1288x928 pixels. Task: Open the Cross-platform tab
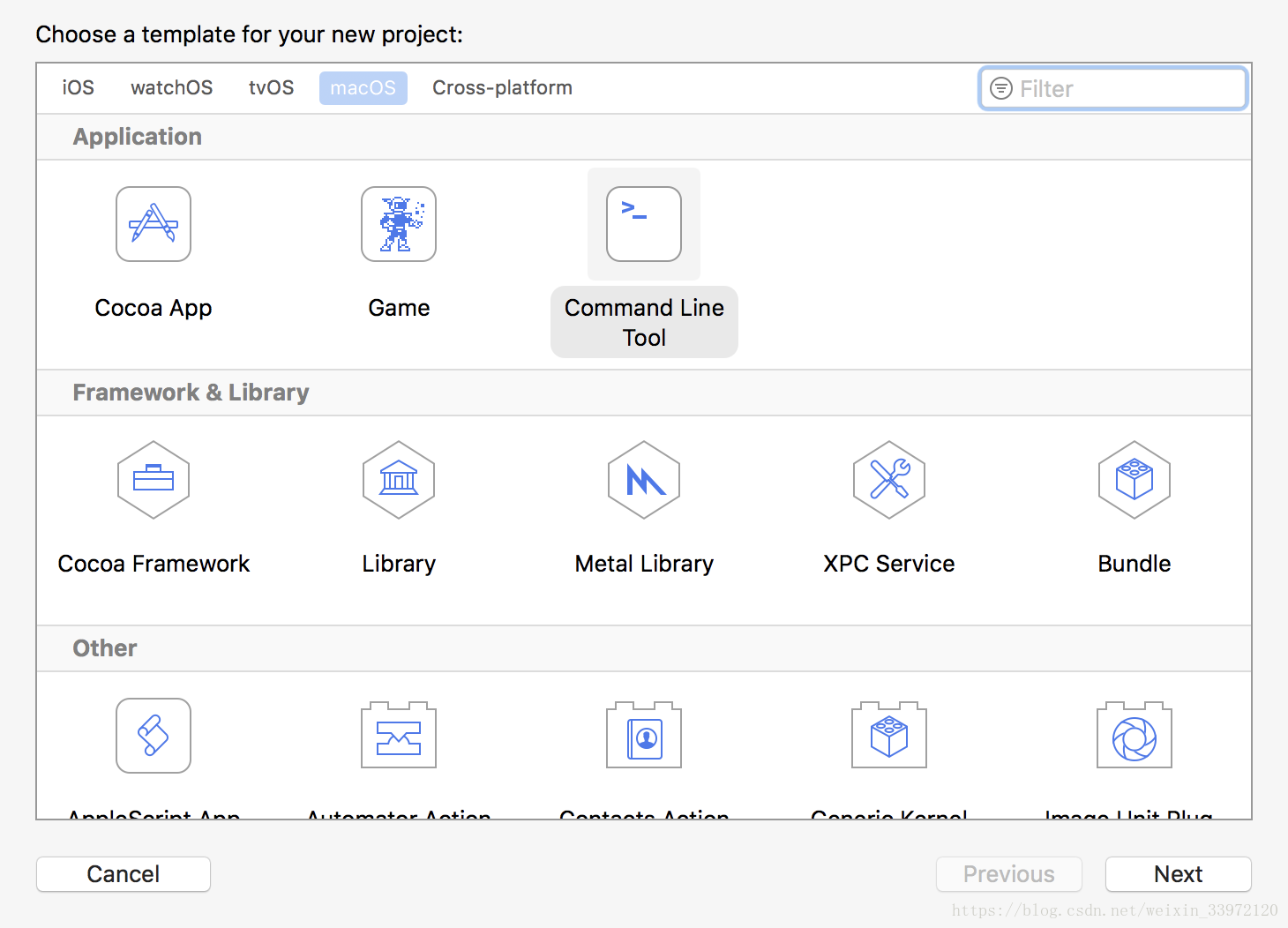502,88
